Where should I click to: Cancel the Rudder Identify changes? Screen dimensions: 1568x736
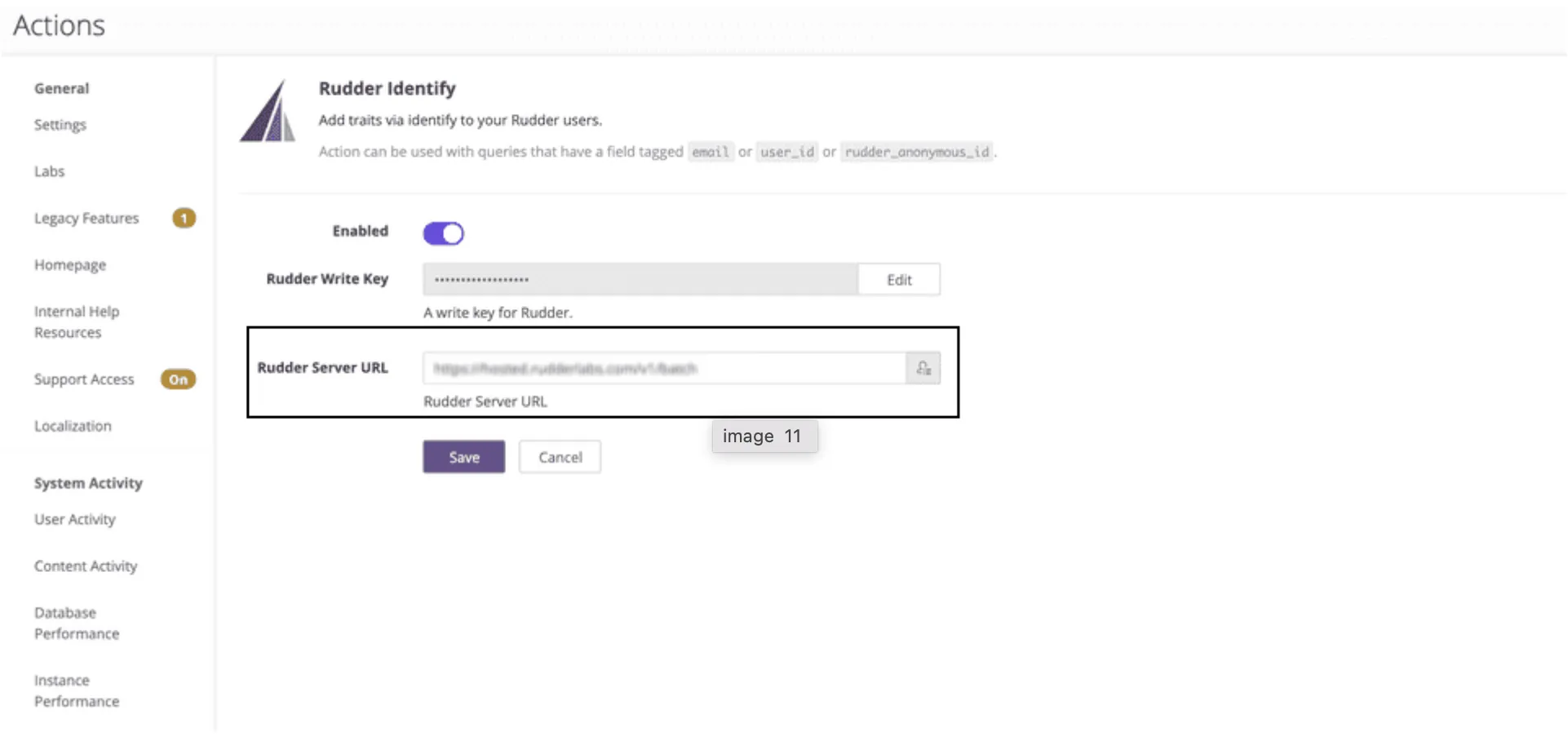tap(560, 457)
